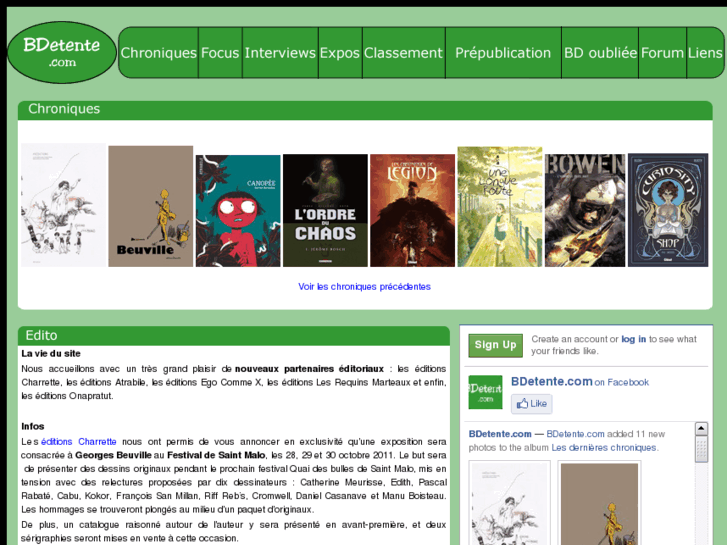727x545 pixels.
Task: Open BDetente.com on Facebook title link
Action: click(551, 382)
